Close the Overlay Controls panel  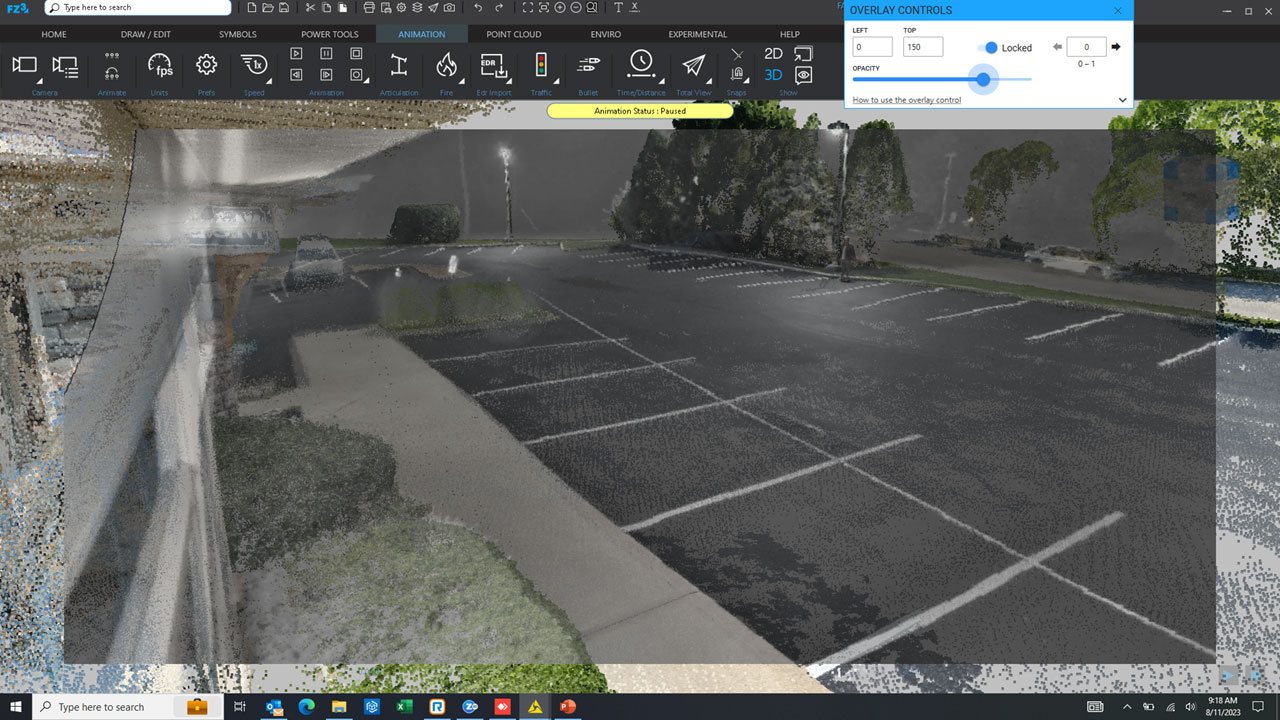(1118, 10)
